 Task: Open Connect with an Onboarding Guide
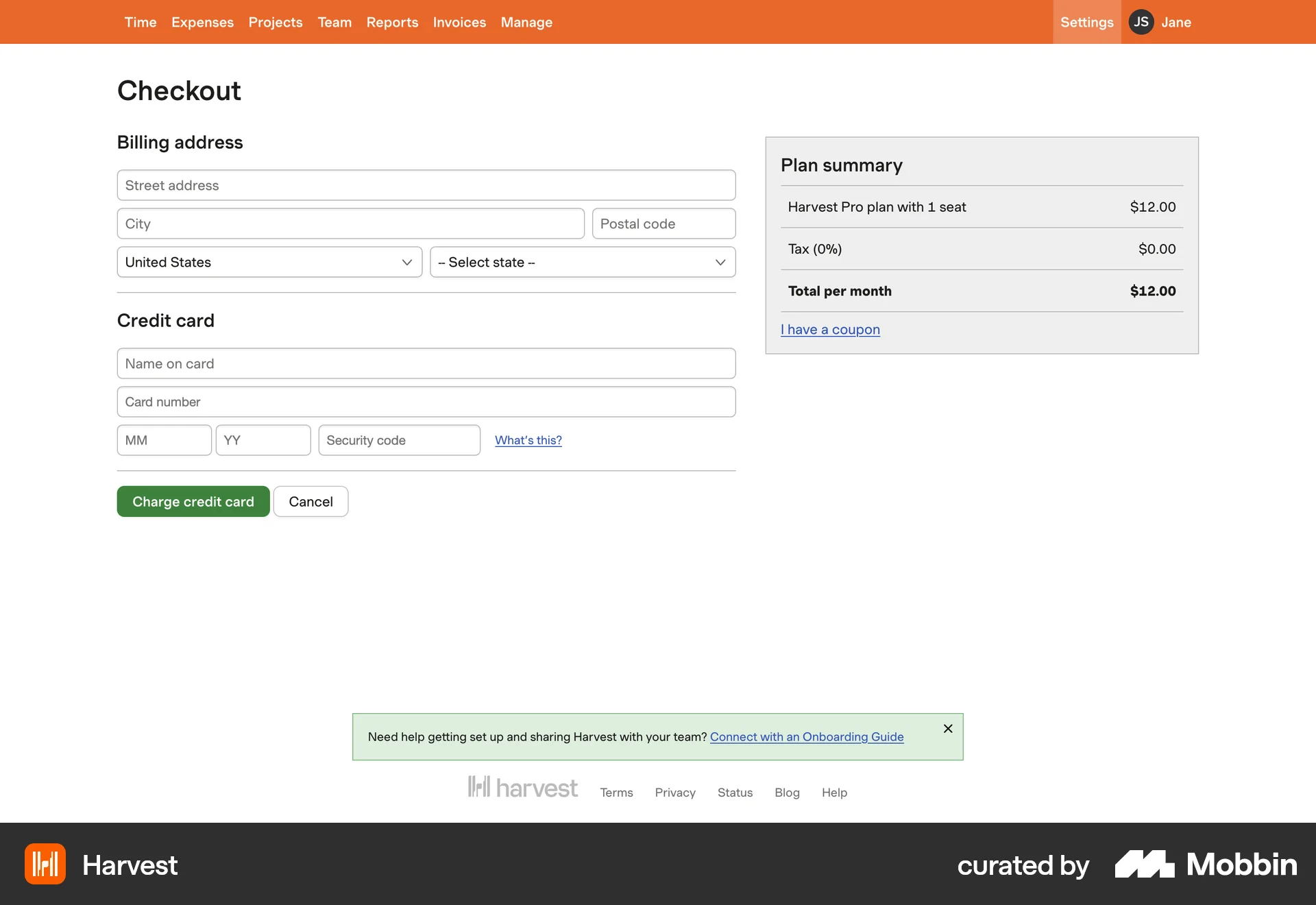(806, 736)
